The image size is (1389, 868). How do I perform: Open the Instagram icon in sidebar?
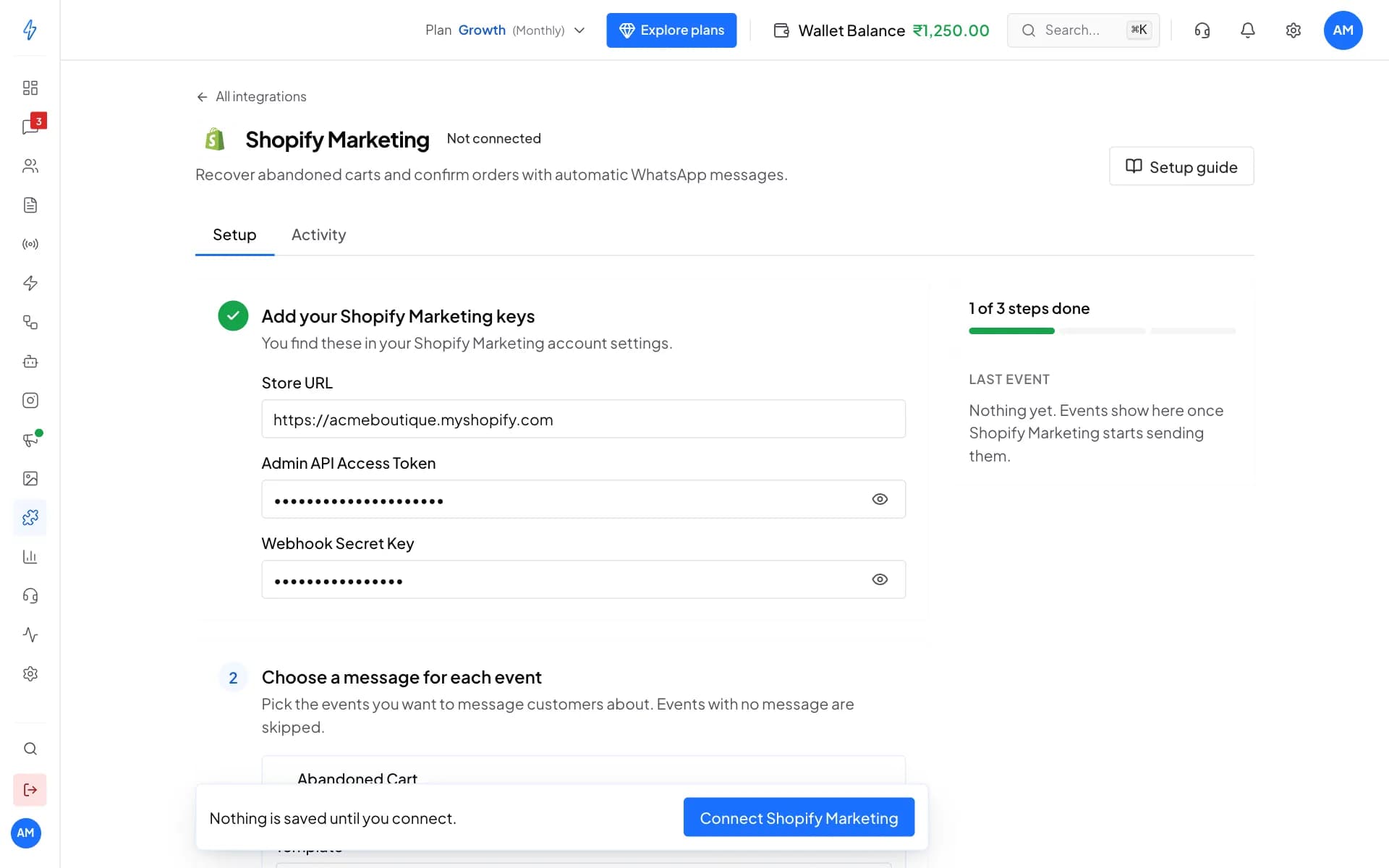[30, 400]
